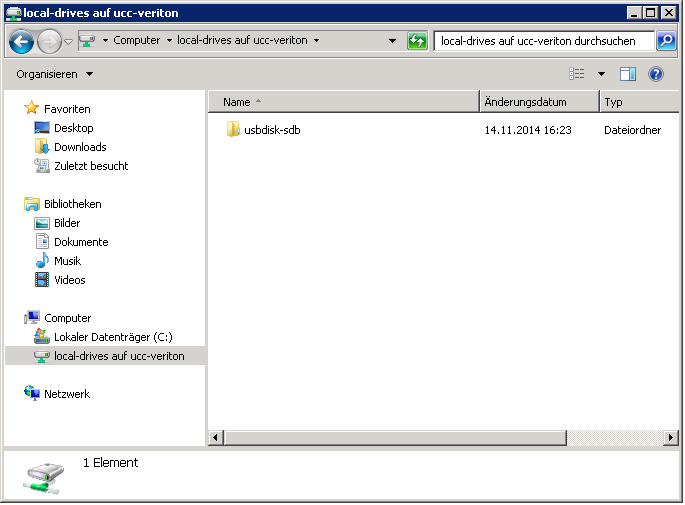
Task: Open the Musik library
Action: point(67,261)
